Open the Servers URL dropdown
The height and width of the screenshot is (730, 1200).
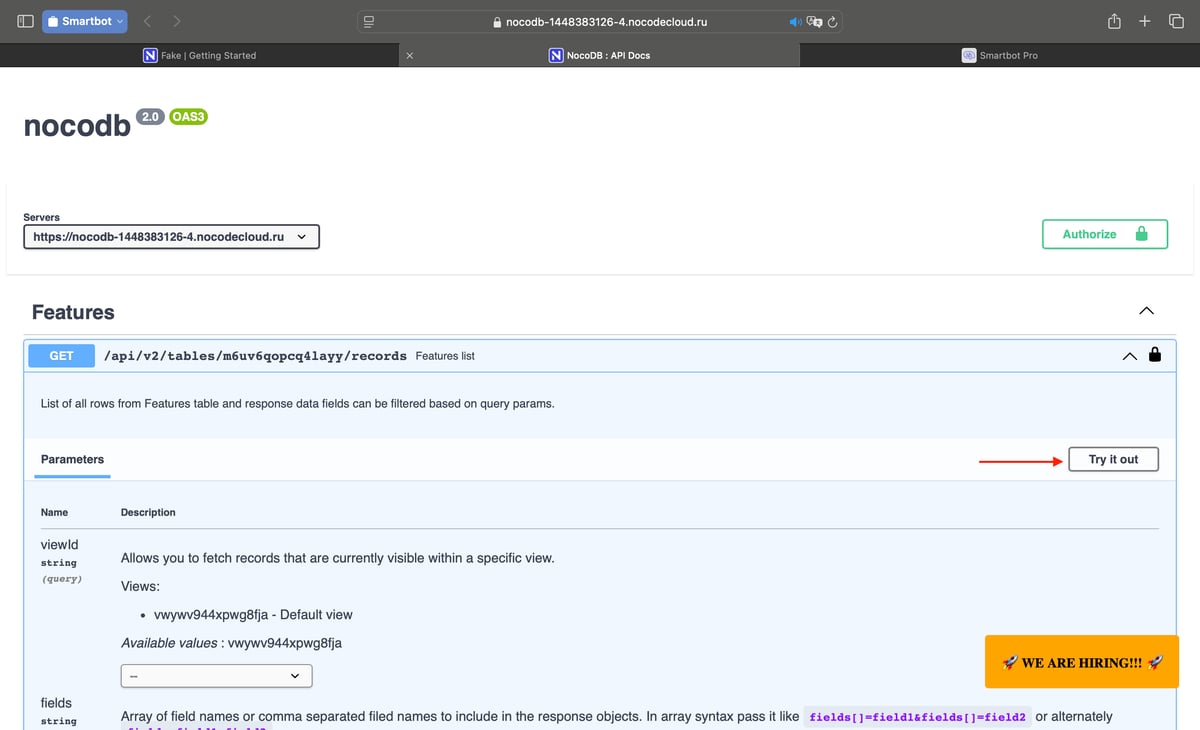pos(171,237)
